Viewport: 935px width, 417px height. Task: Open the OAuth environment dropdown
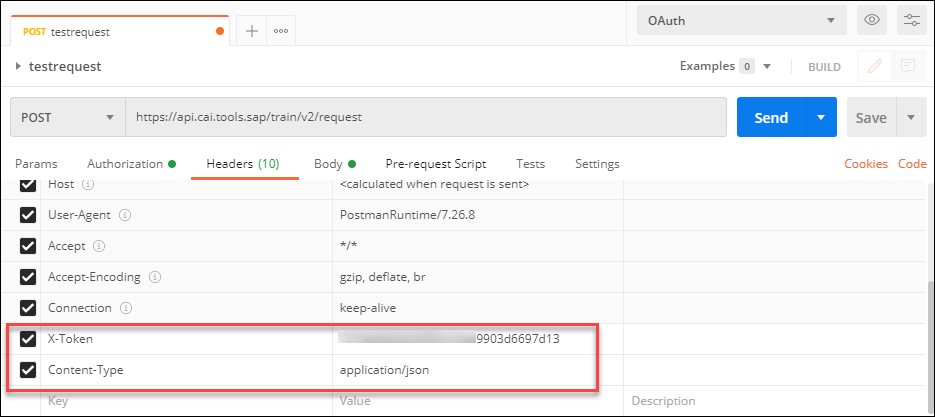741,20
